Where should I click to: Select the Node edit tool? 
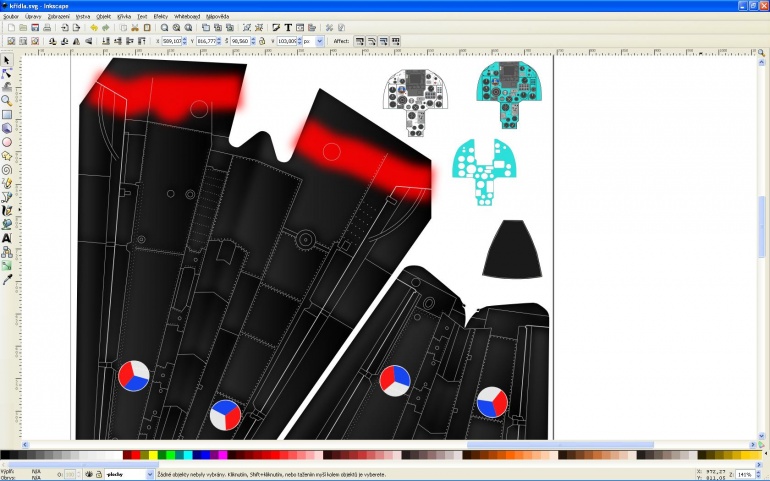[x=7, y=74]
